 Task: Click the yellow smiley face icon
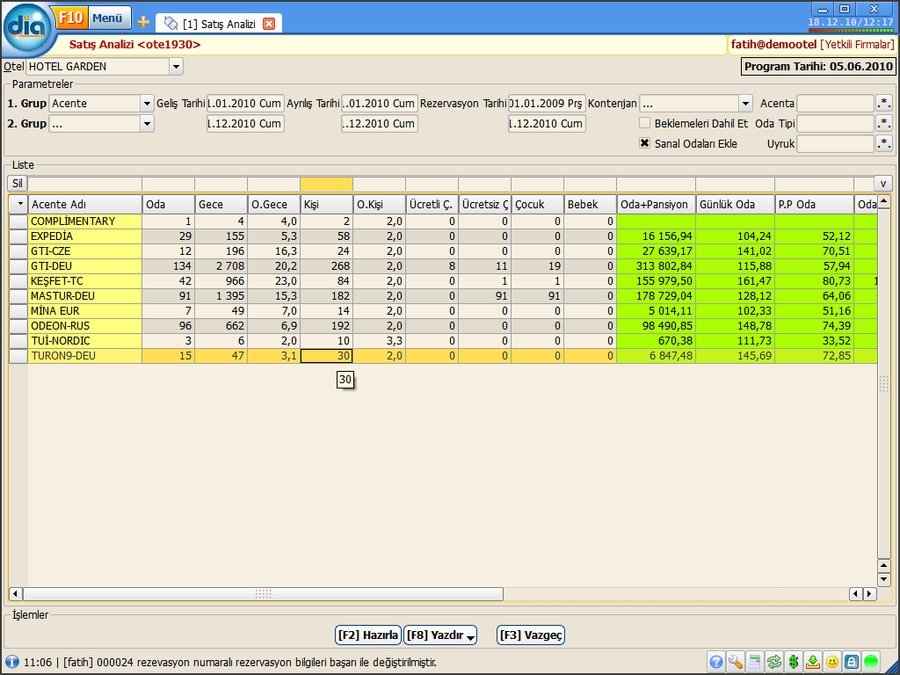tap(832, 662)
